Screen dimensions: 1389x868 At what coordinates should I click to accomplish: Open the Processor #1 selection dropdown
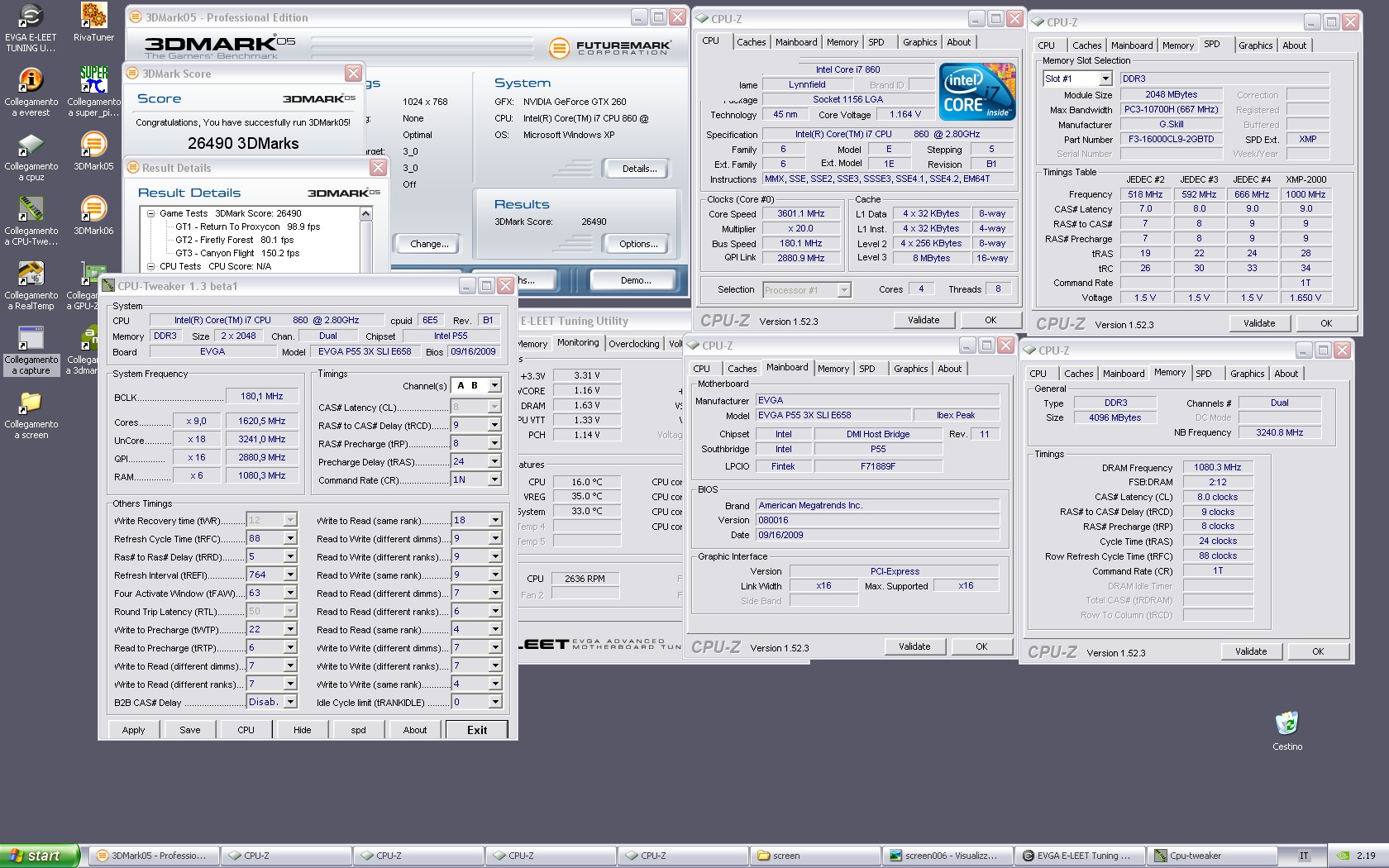coord(843,290)
